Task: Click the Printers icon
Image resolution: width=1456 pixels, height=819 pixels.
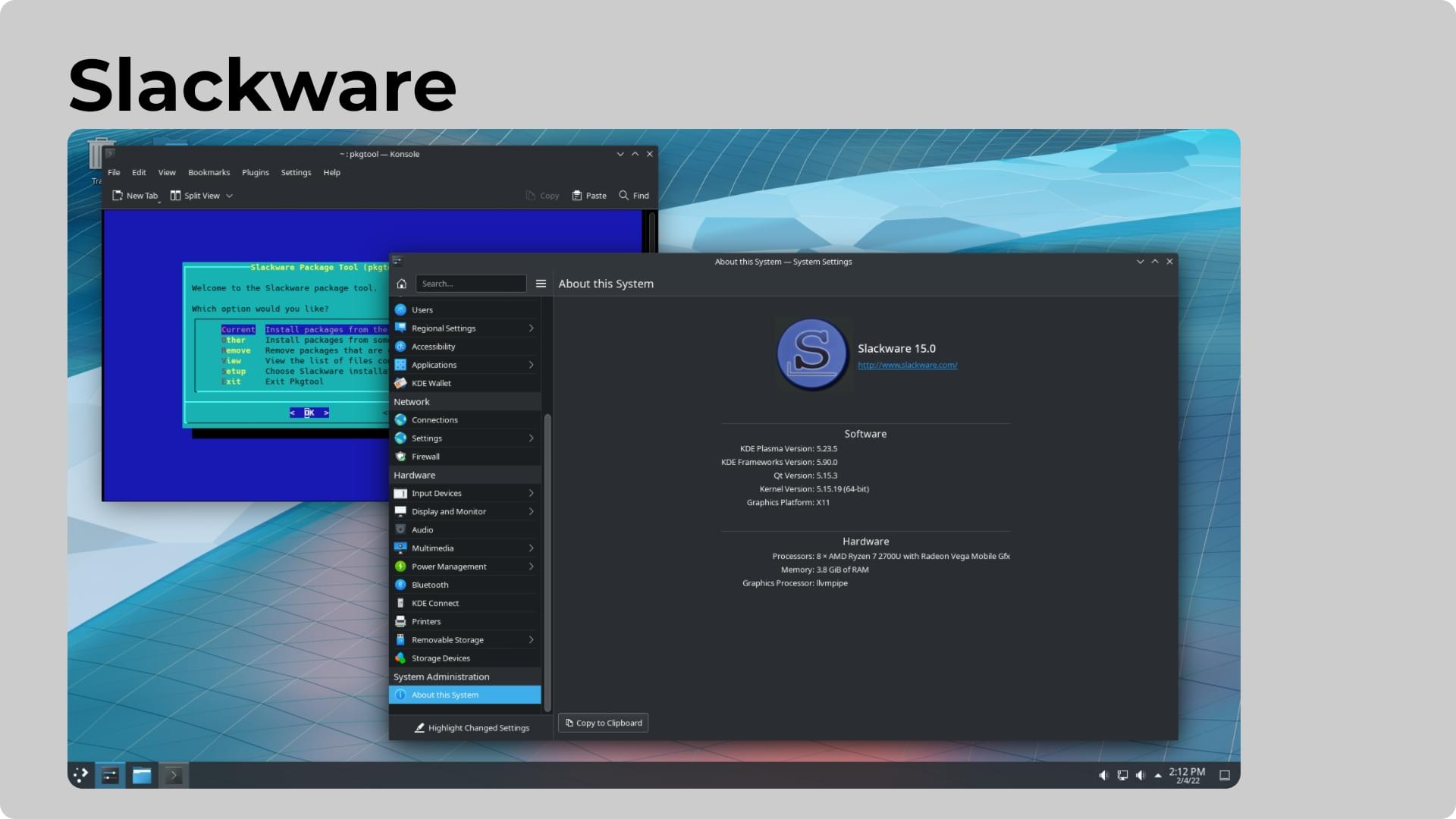Action: [400, 621]
